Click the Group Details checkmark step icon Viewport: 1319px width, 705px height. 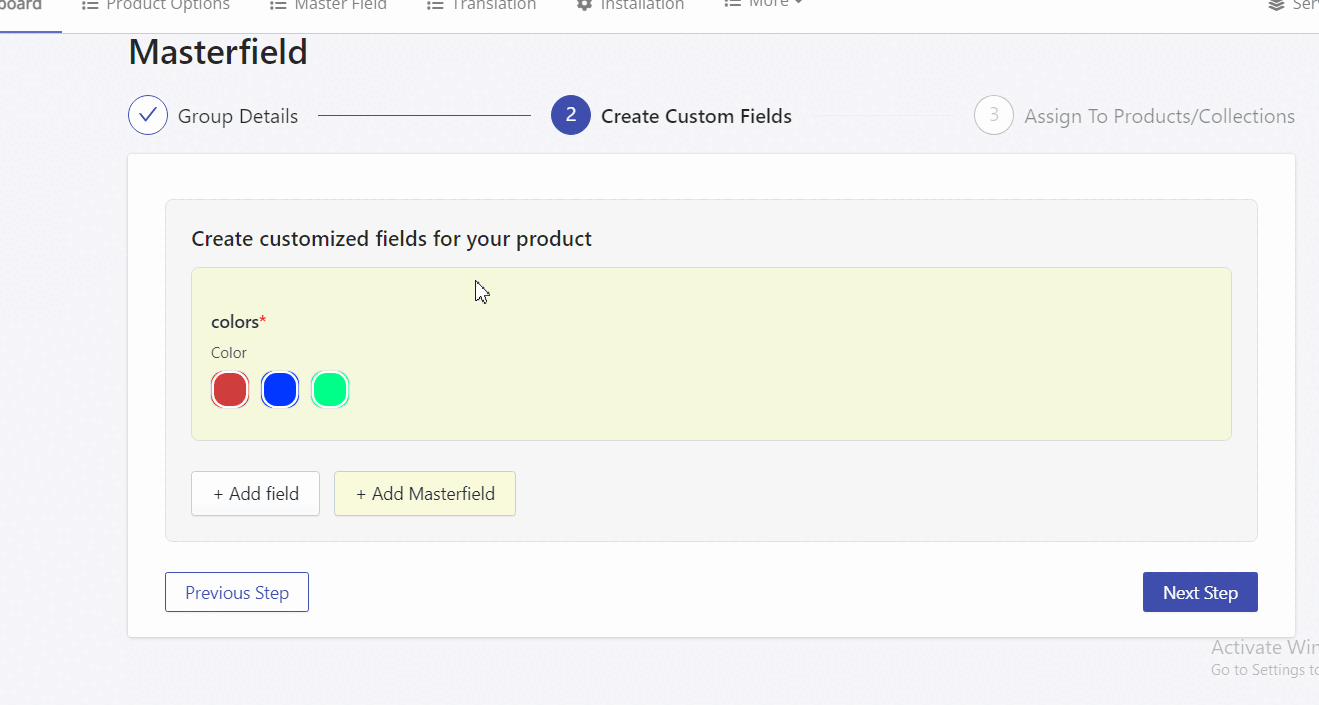(147, 115)
